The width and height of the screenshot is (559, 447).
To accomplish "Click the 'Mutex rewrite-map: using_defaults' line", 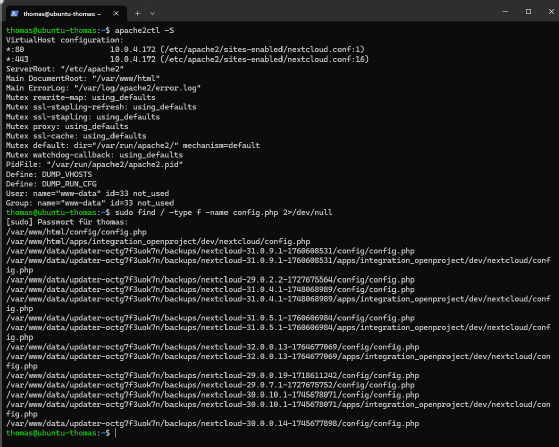I will 81,97.
